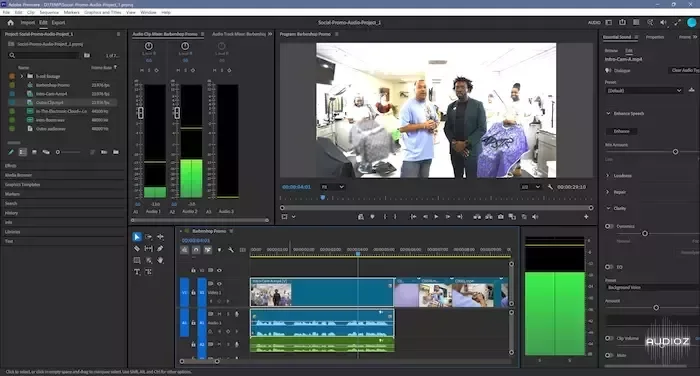Select the Ripple Edit tool
Viewport: 700px width, 376px height.
(x=160, y=237)
